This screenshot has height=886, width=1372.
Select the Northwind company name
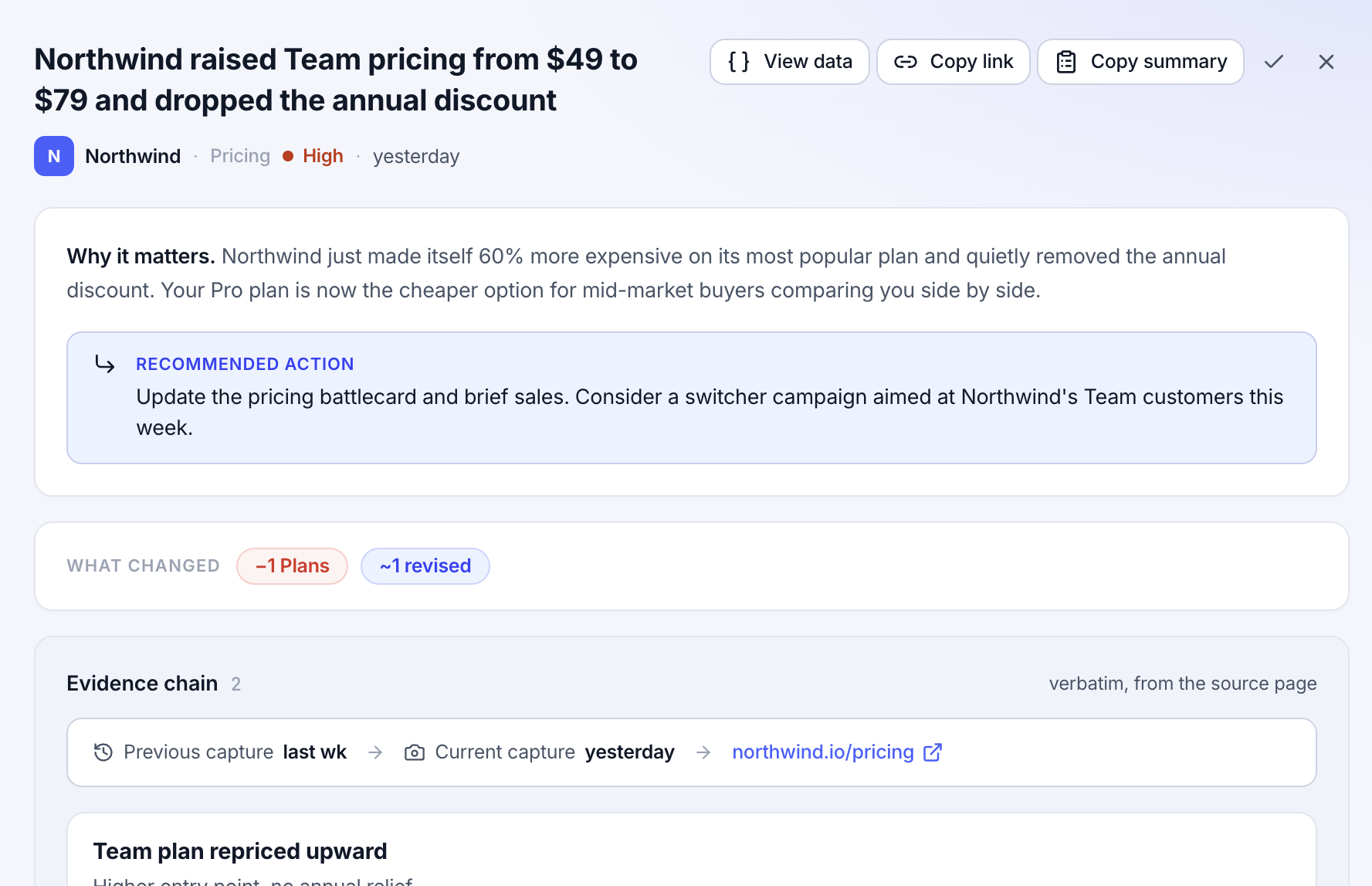click(x=133, y=156)
